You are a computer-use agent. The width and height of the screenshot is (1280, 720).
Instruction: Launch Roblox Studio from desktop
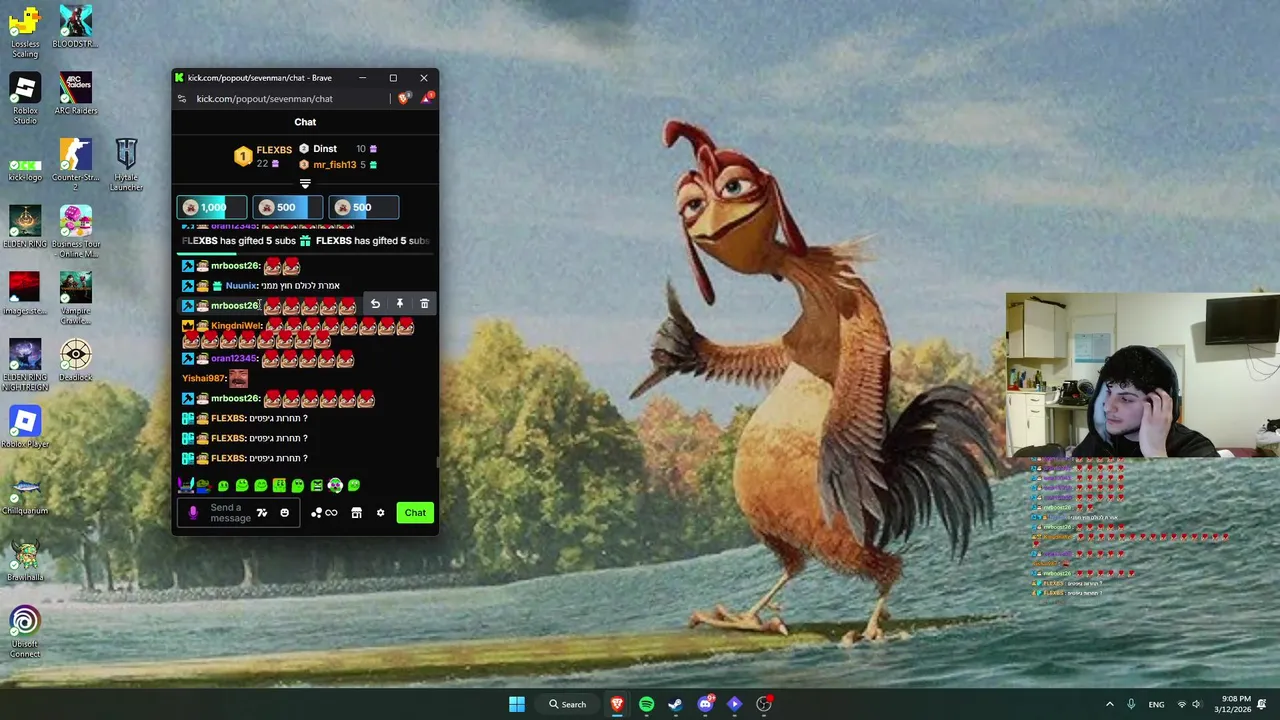25,99
